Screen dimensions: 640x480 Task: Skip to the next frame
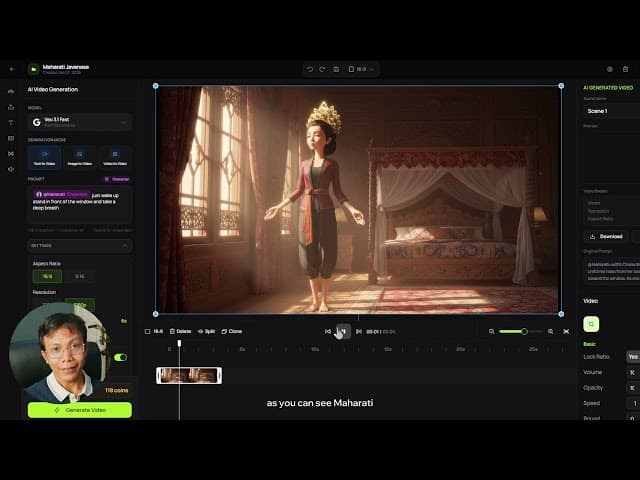pos(359,331)
